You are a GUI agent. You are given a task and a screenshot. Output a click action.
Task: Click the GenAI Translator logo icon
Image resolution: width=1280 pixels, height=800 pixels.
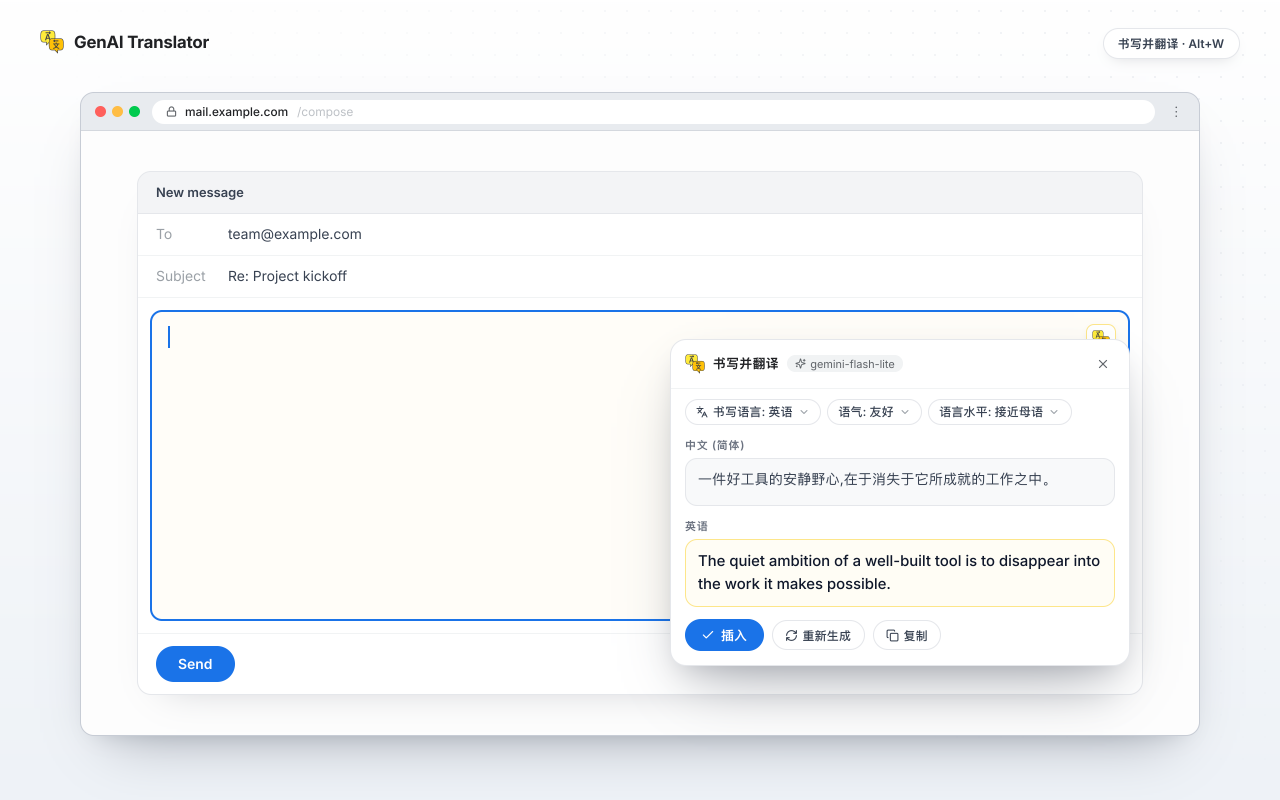pyautogui.click(x=52, y=42)
